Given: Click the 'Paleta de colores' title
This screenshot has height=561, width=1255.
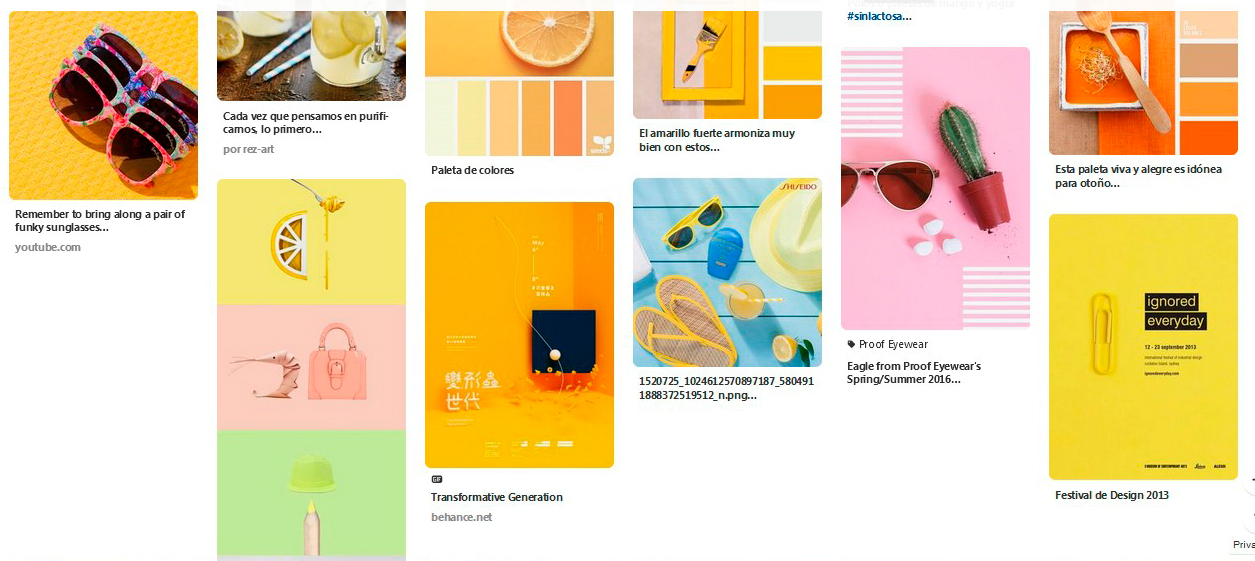Looking at the screenshot, I should click(x=472, y=170).
